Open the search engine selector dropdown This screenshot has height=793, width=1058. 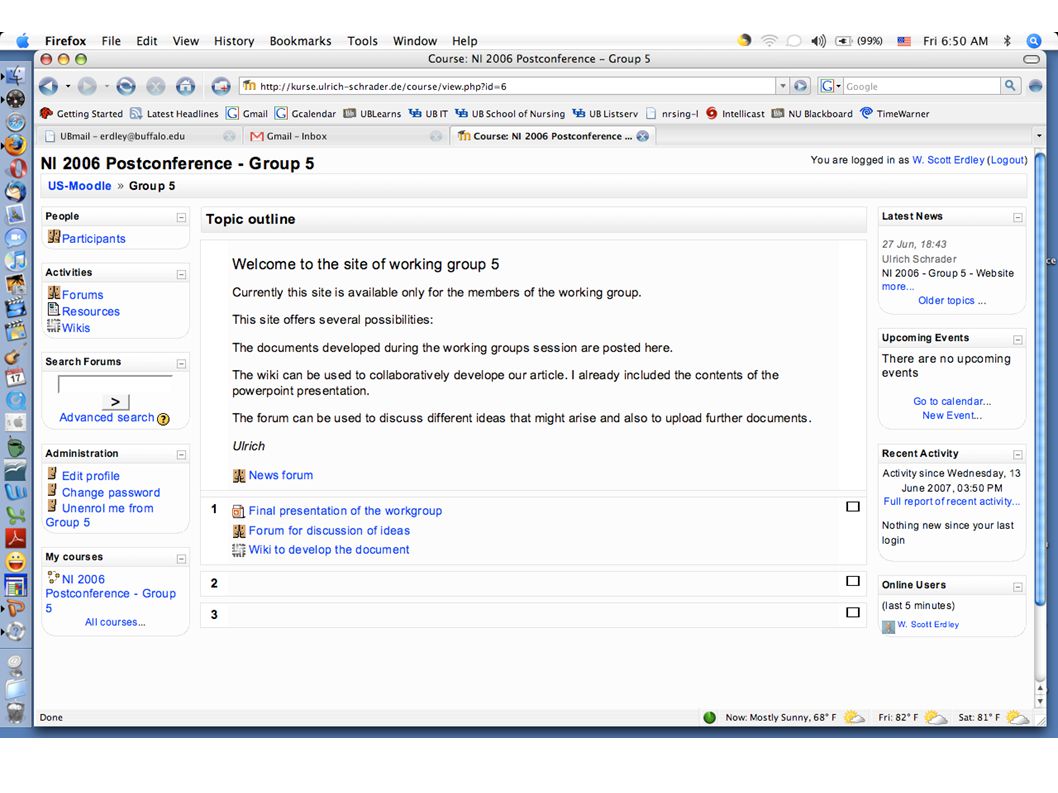pyautogui.click(x=830, y=86)
